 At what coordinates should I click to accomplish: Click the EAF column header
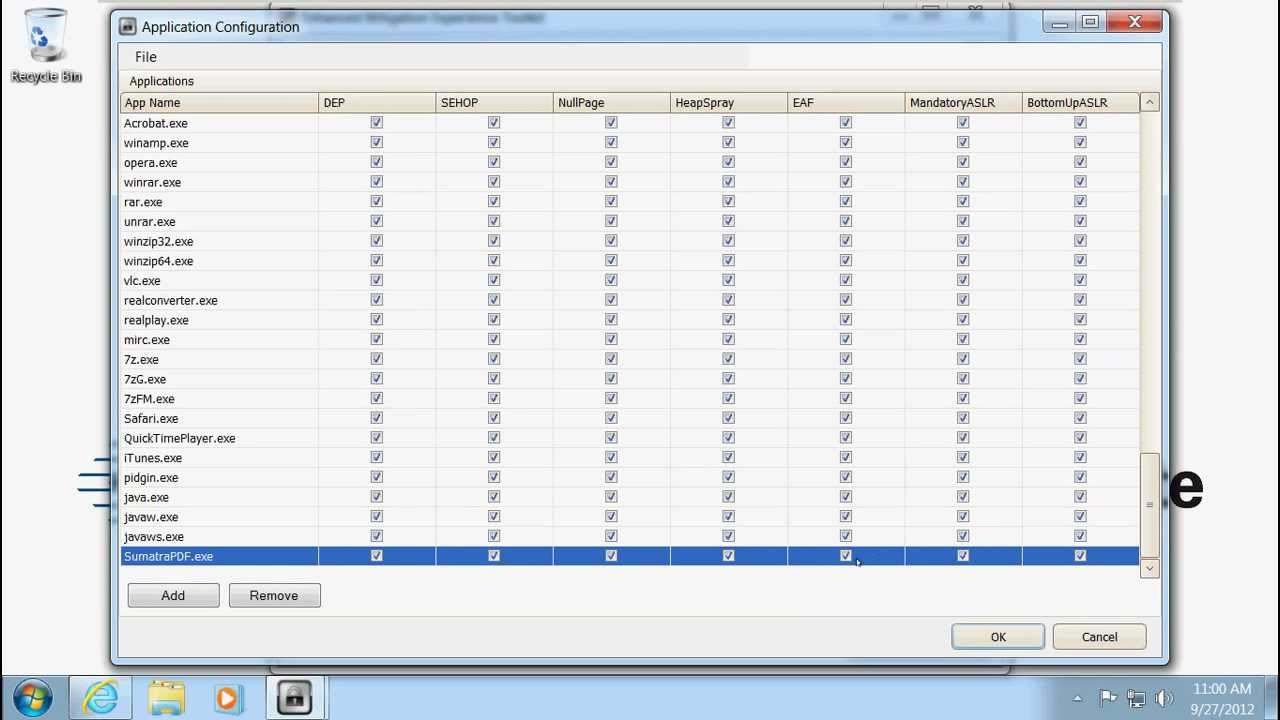[846, 103]
